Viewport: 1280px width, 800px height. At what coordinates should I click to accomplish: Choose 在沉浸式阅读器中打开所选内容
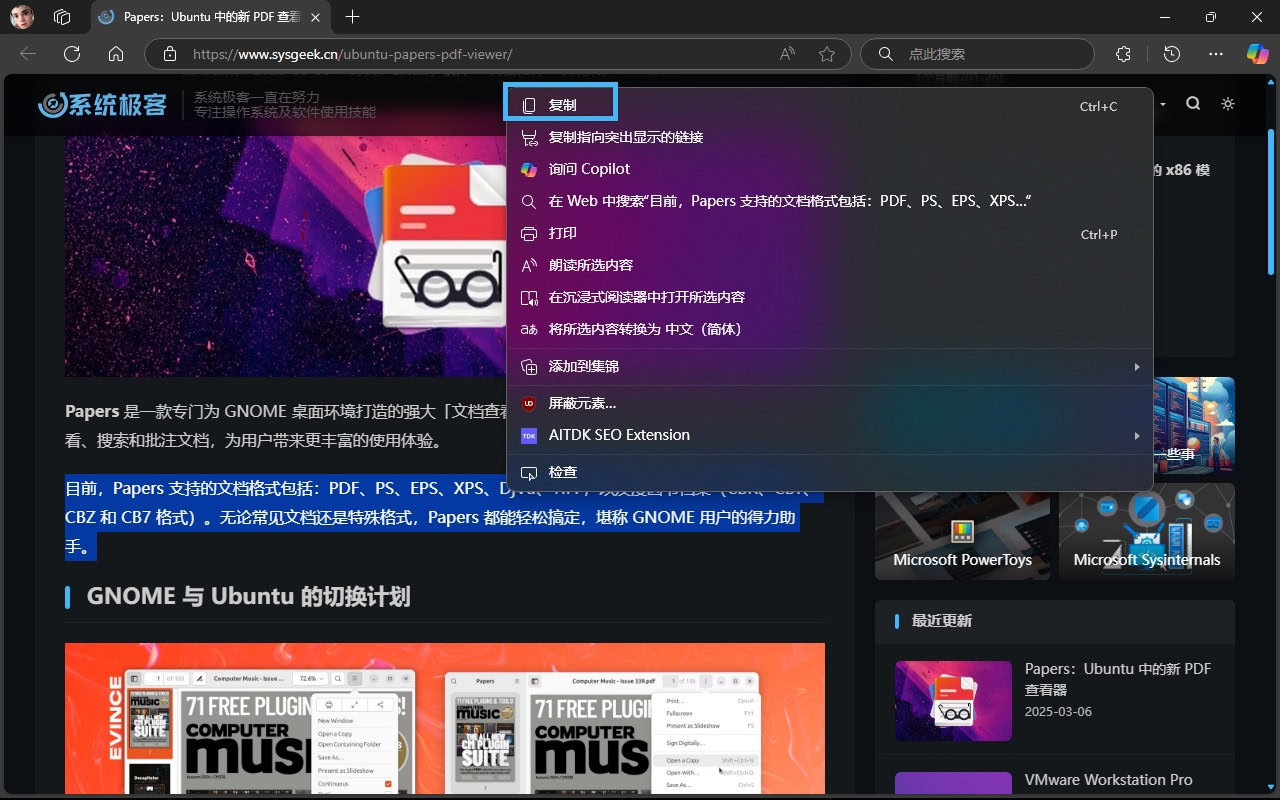pyautogui.click(x=830, y=297)
